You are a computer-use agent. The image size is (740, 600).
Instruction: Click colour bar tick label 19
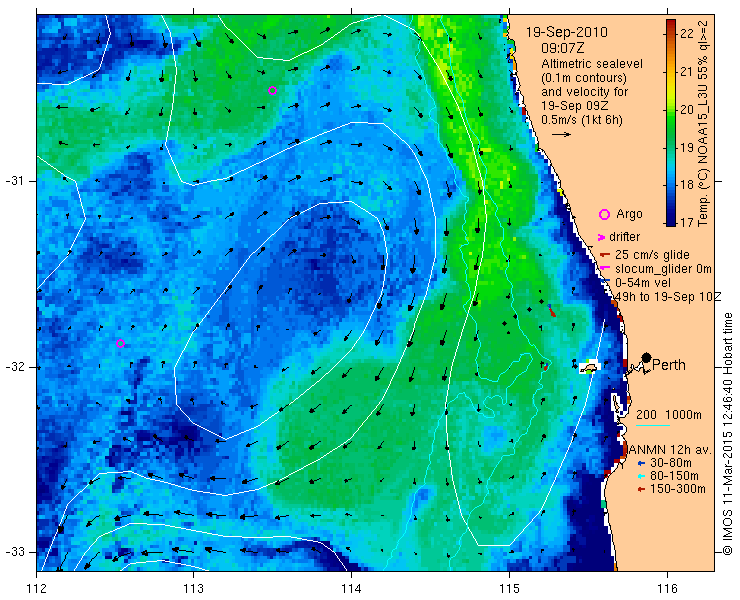click(x=687, y=147)
